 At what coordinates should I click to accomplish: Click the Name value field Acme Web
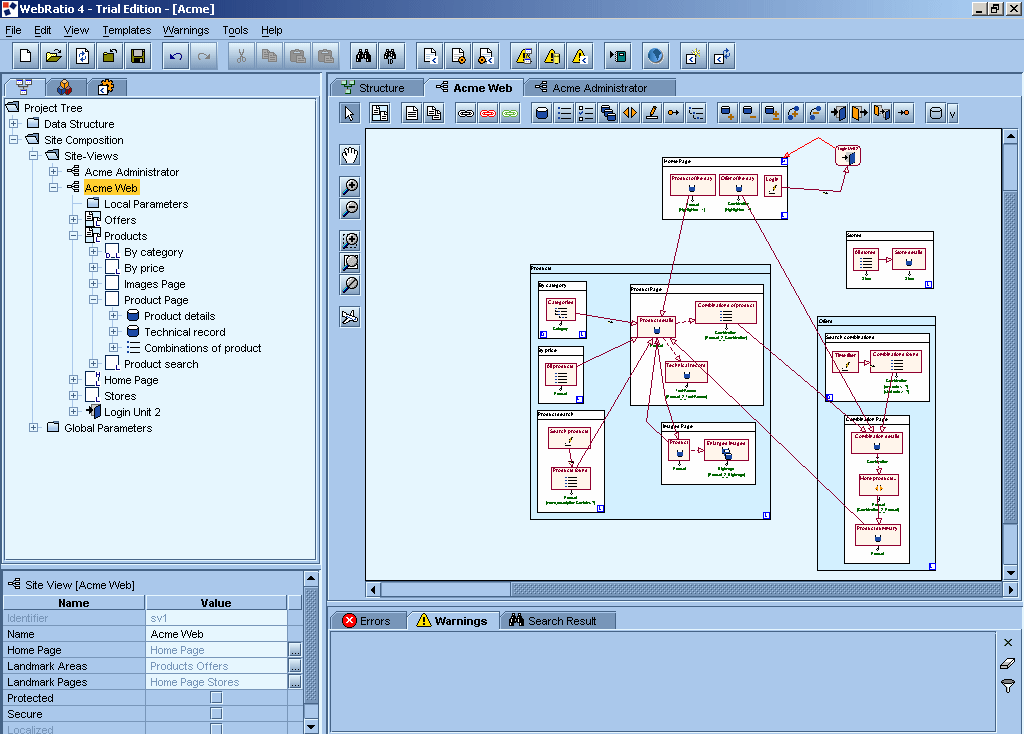218,633
